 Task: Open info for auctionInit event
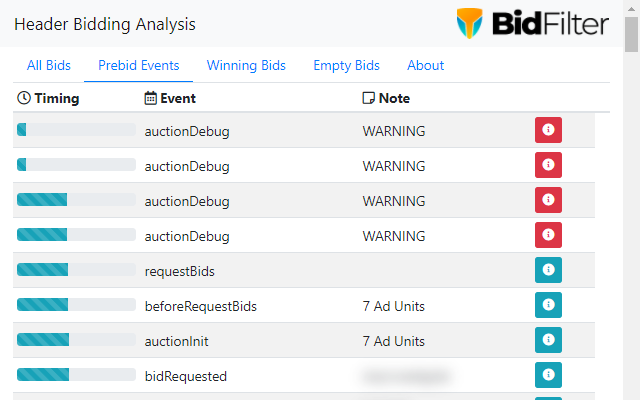click(x=548, y=340)
